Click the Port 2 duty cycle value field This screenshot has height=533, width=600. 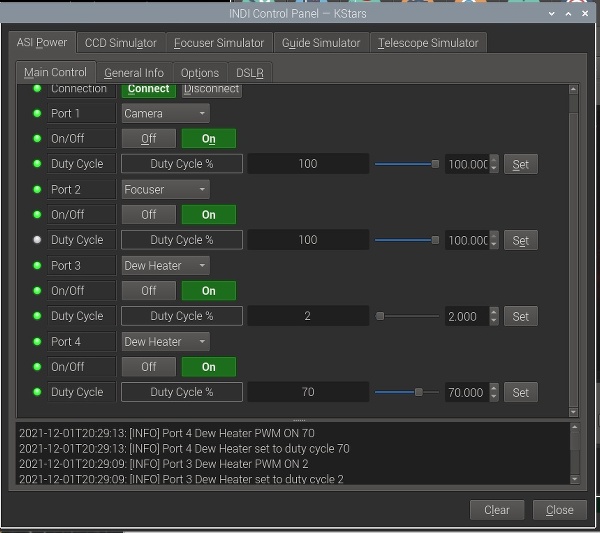point(308,240)
